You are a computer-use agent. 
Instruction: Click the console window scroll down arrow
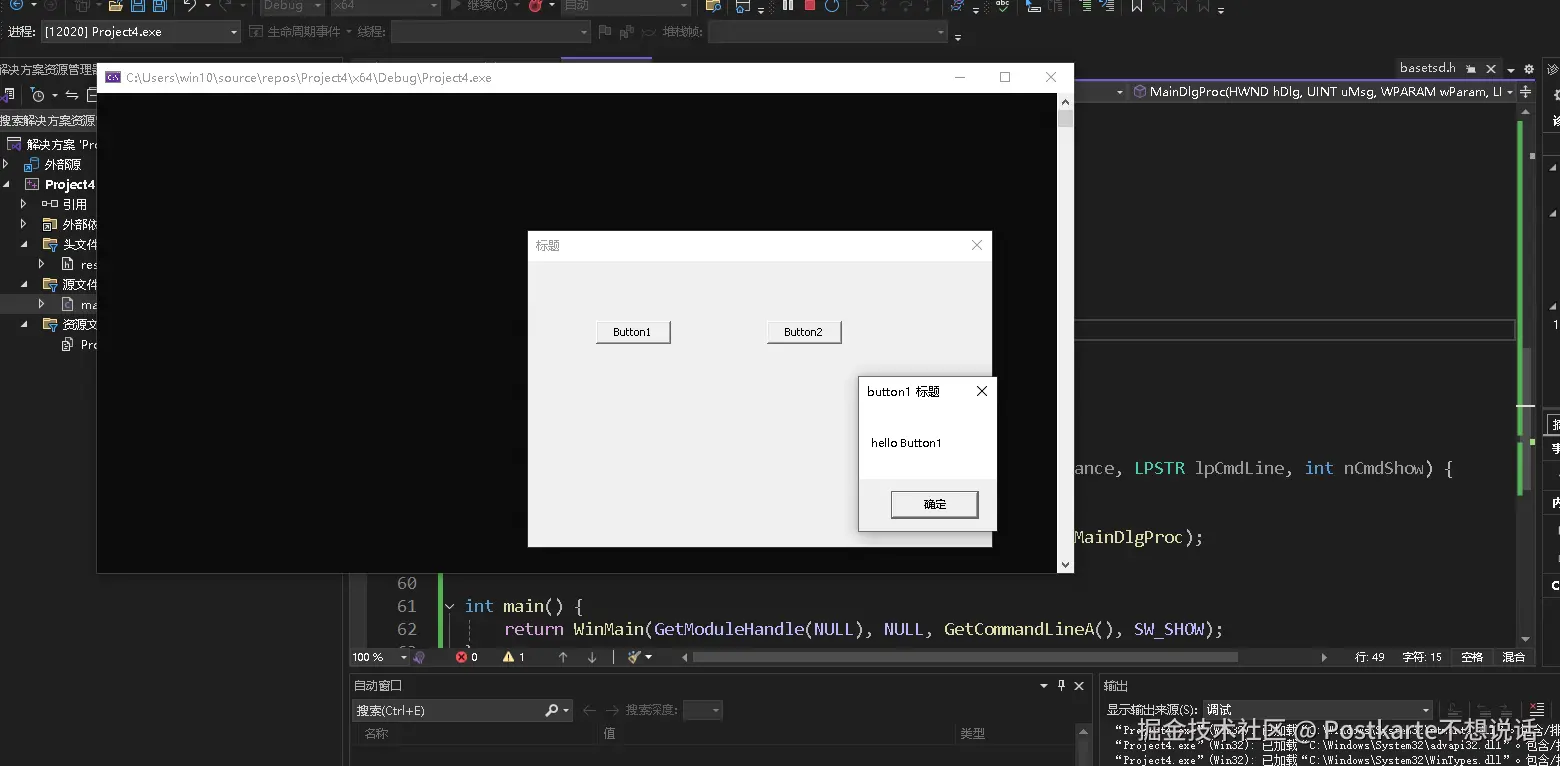(x=1065, y=565)
